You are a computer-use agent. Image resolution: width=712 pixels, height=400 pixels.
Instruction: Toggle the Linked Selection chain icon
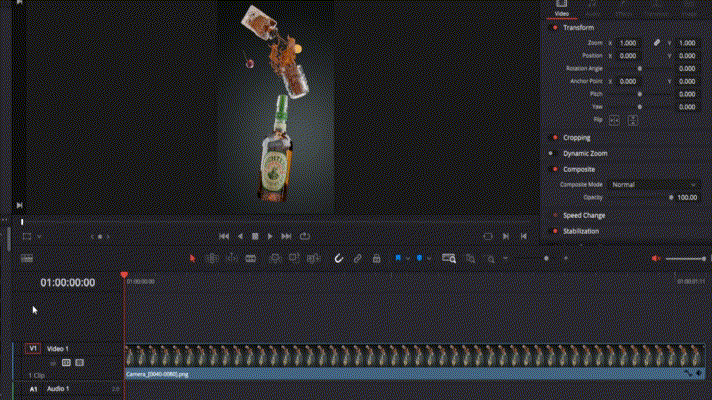[357, 258]
